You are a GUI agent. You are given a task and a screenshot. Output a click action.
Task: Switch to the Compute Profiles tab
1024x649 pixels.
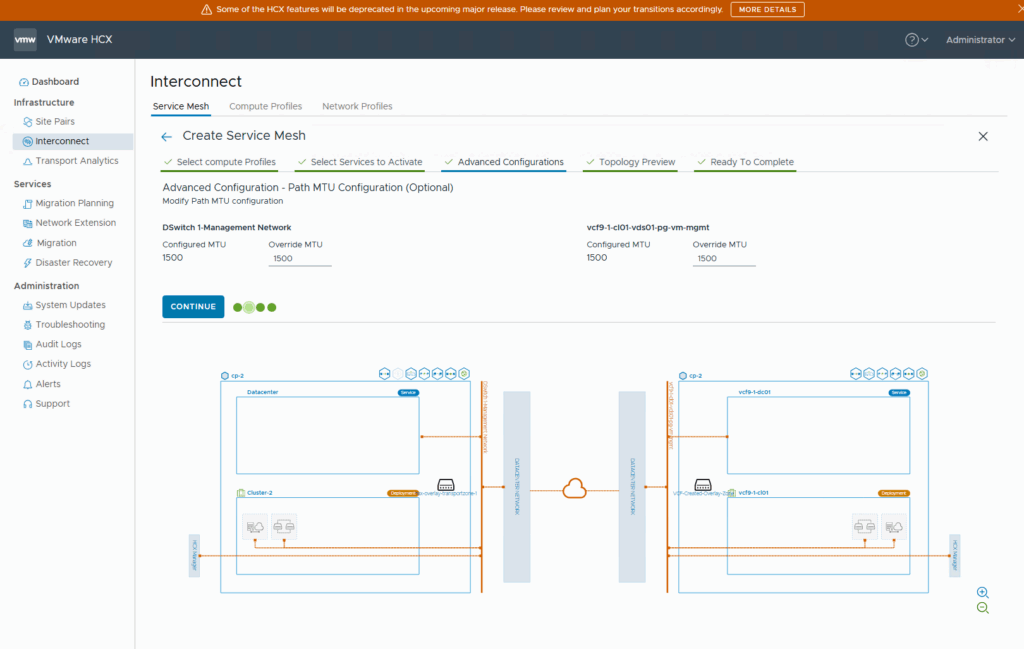(265, 106)
